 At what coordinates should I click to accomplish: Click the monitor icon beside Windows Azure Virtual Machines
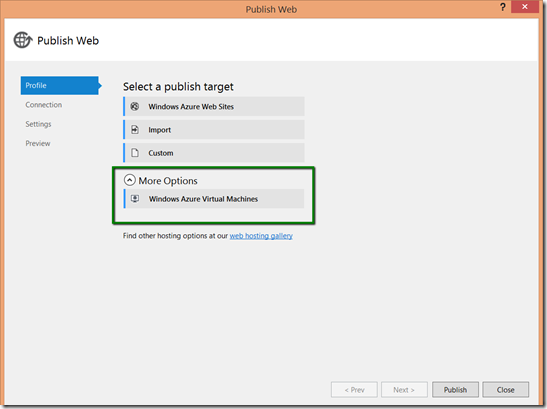tap(135, 199)
